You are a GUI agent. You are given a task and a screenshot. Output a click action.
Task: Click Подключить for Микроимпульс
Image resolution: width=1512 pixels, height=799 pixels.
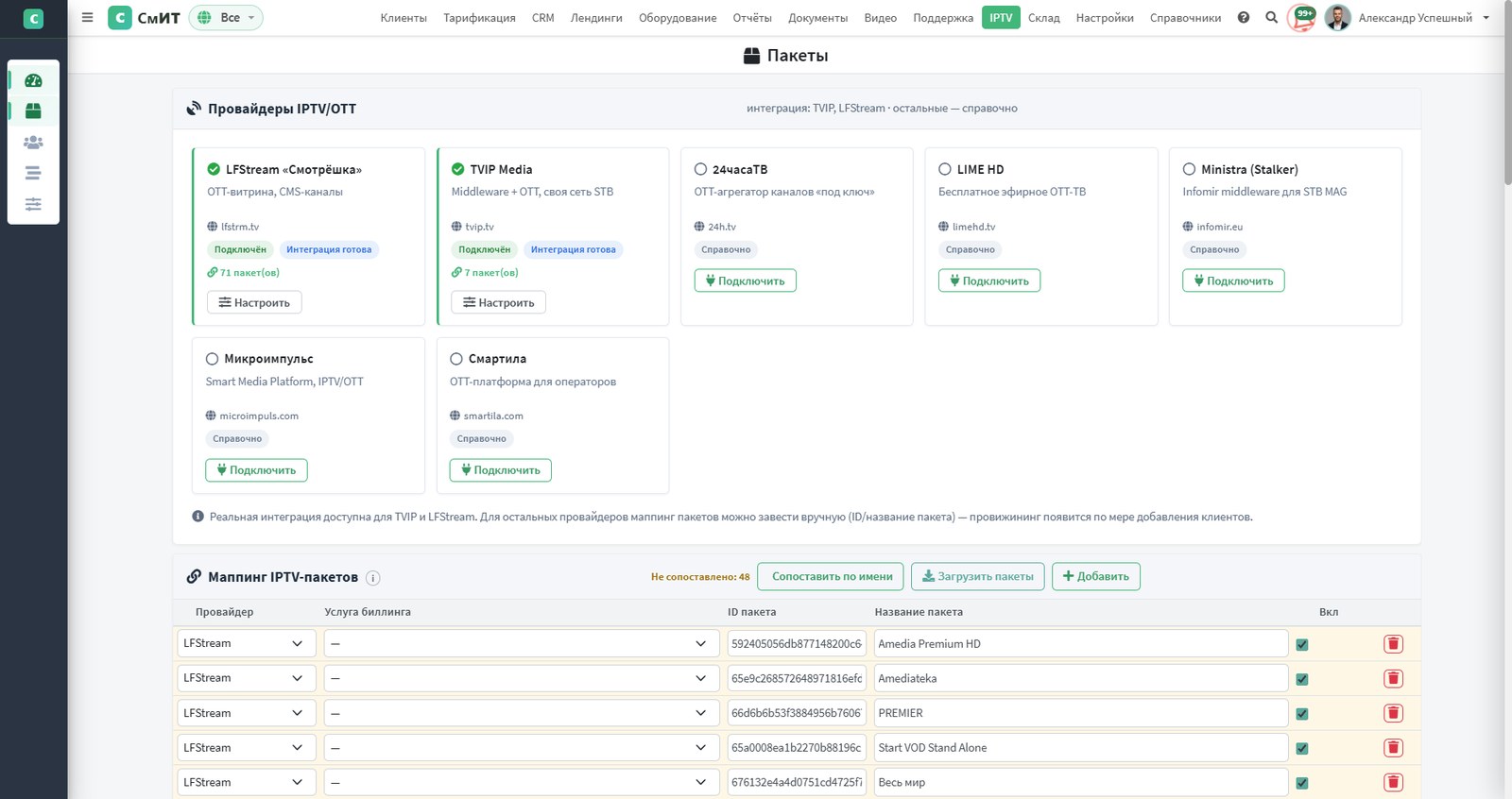[x=256, y=469]
